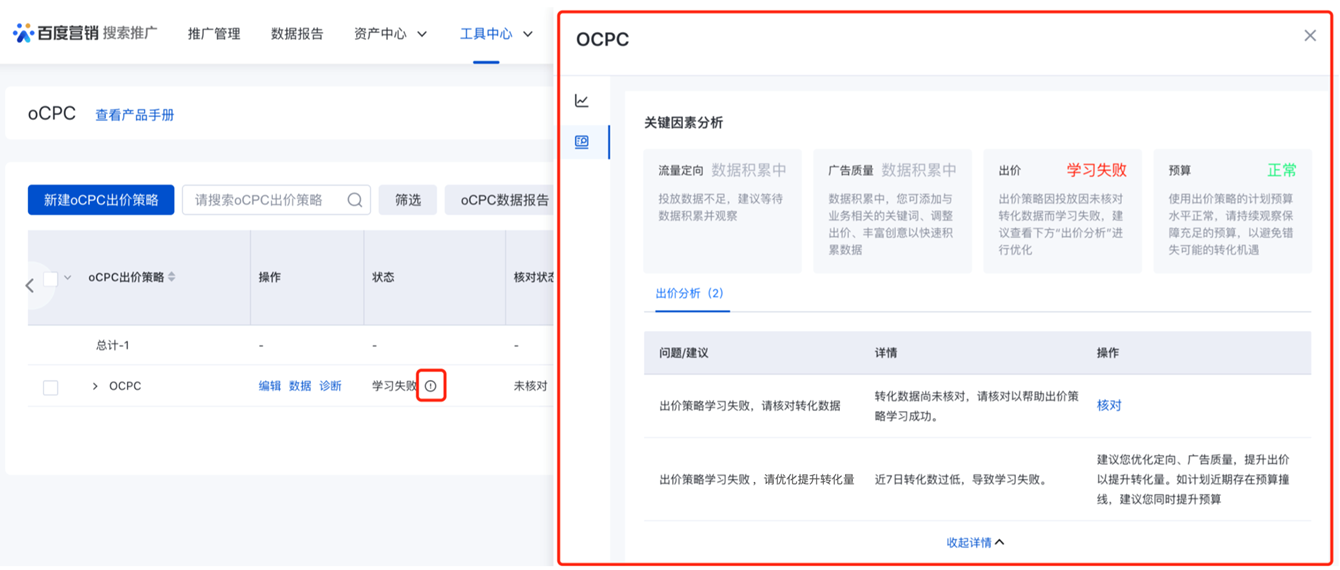Collapse details via 收起详情
This screenshot has height=570, width=1340.
(x=975, y=542)
